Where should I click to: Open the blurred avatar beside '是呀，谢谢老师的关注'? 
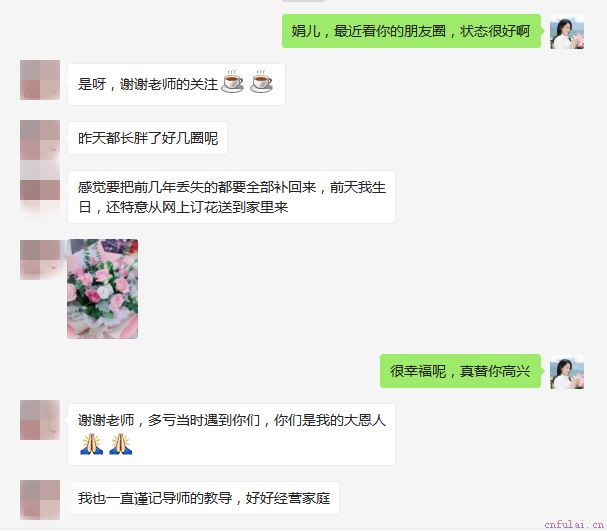pyautogui.click(x=40, y=80)
